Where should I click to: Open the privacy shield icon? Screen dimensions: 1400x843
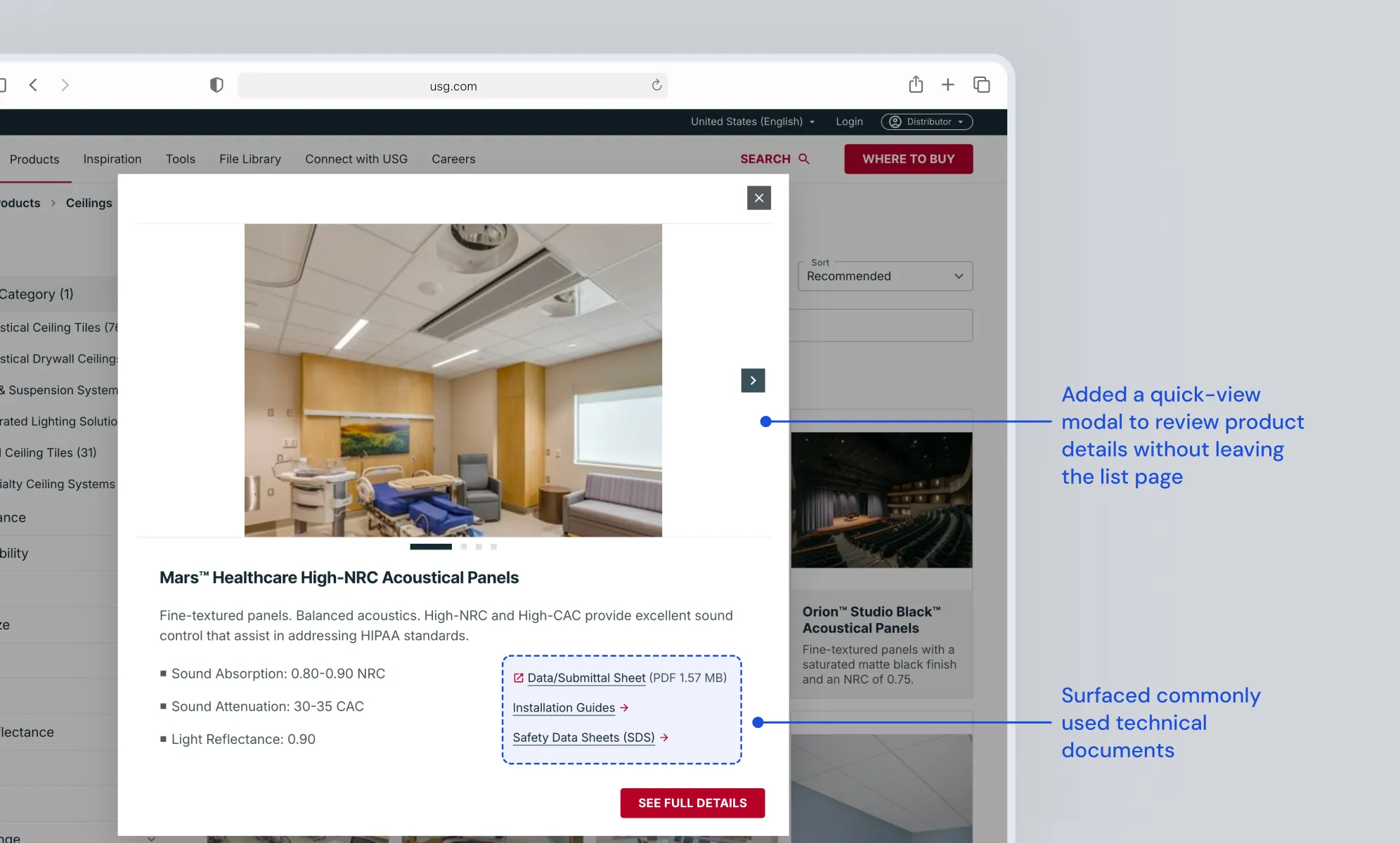coord(216,85)
